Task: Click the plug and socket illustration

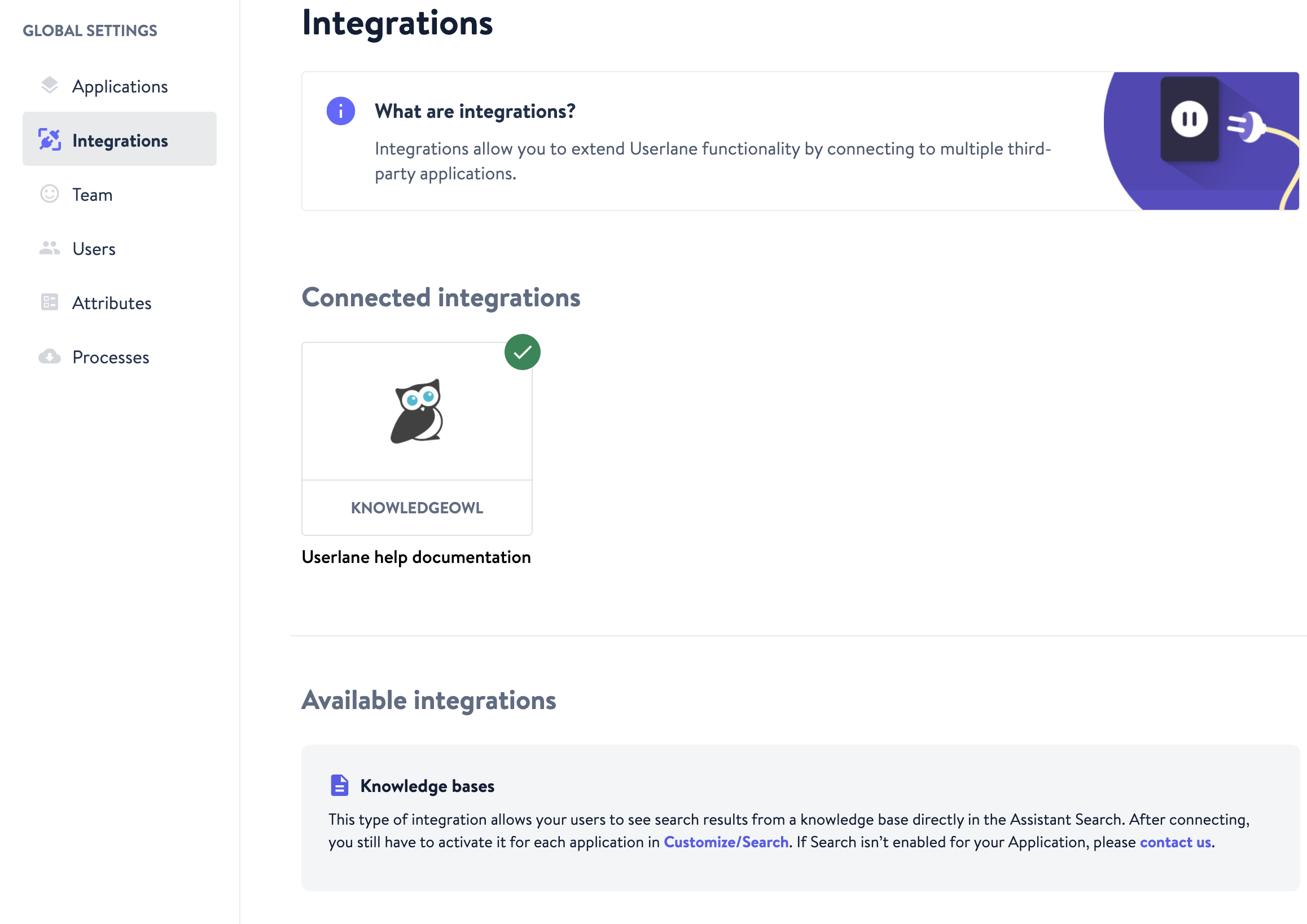Action: (1201, 140)
